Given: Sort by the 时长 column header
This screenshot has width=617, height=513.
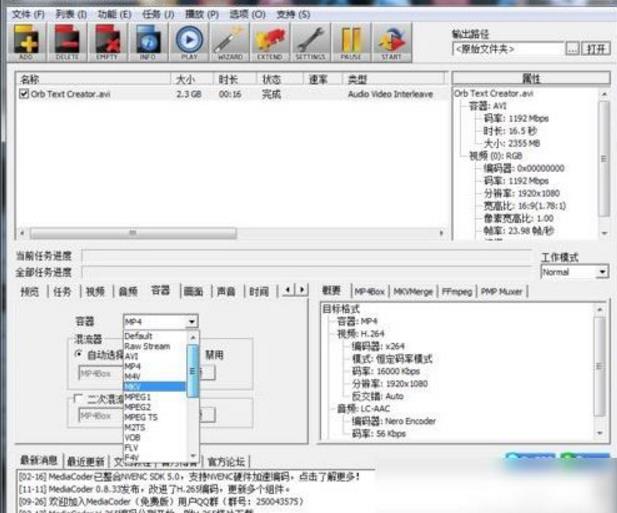Looking at the screenshot, I should (235, 79).
